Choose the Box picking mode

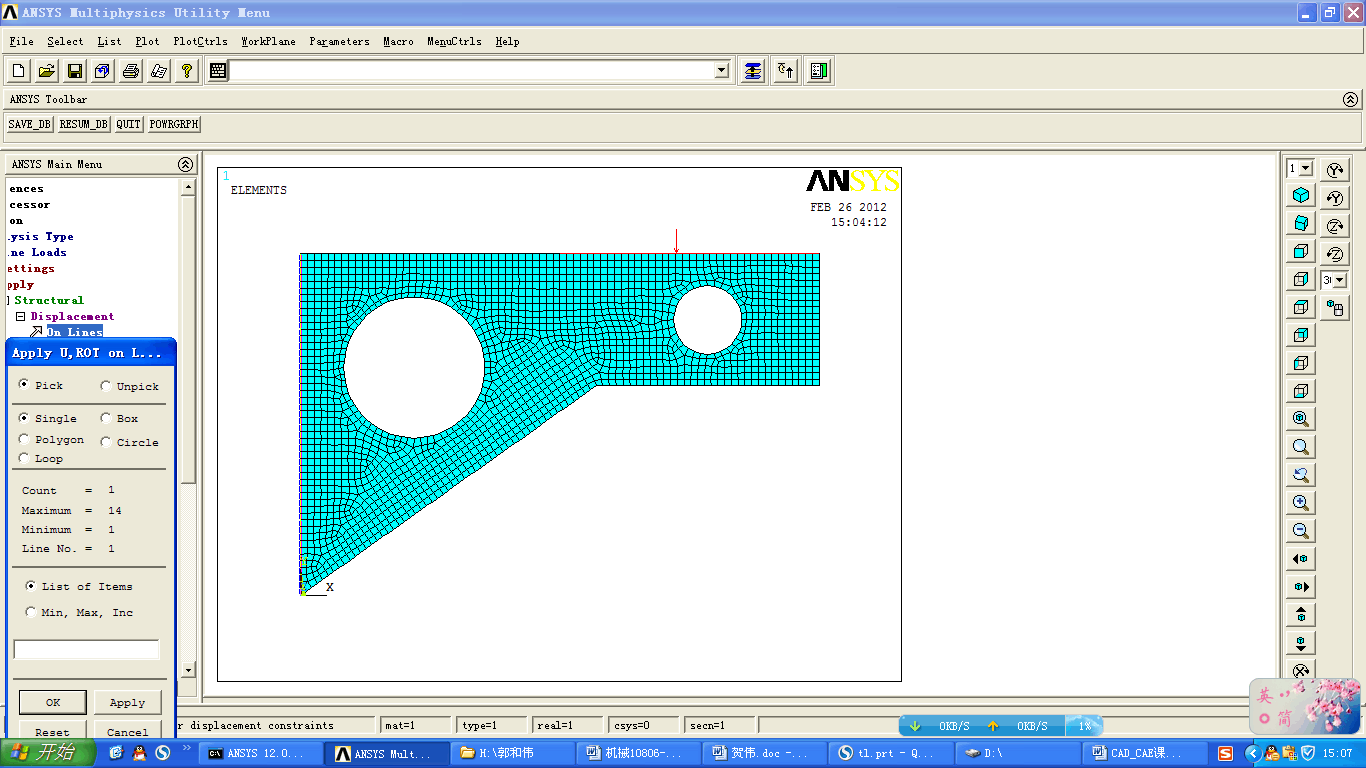click(106, 418)
